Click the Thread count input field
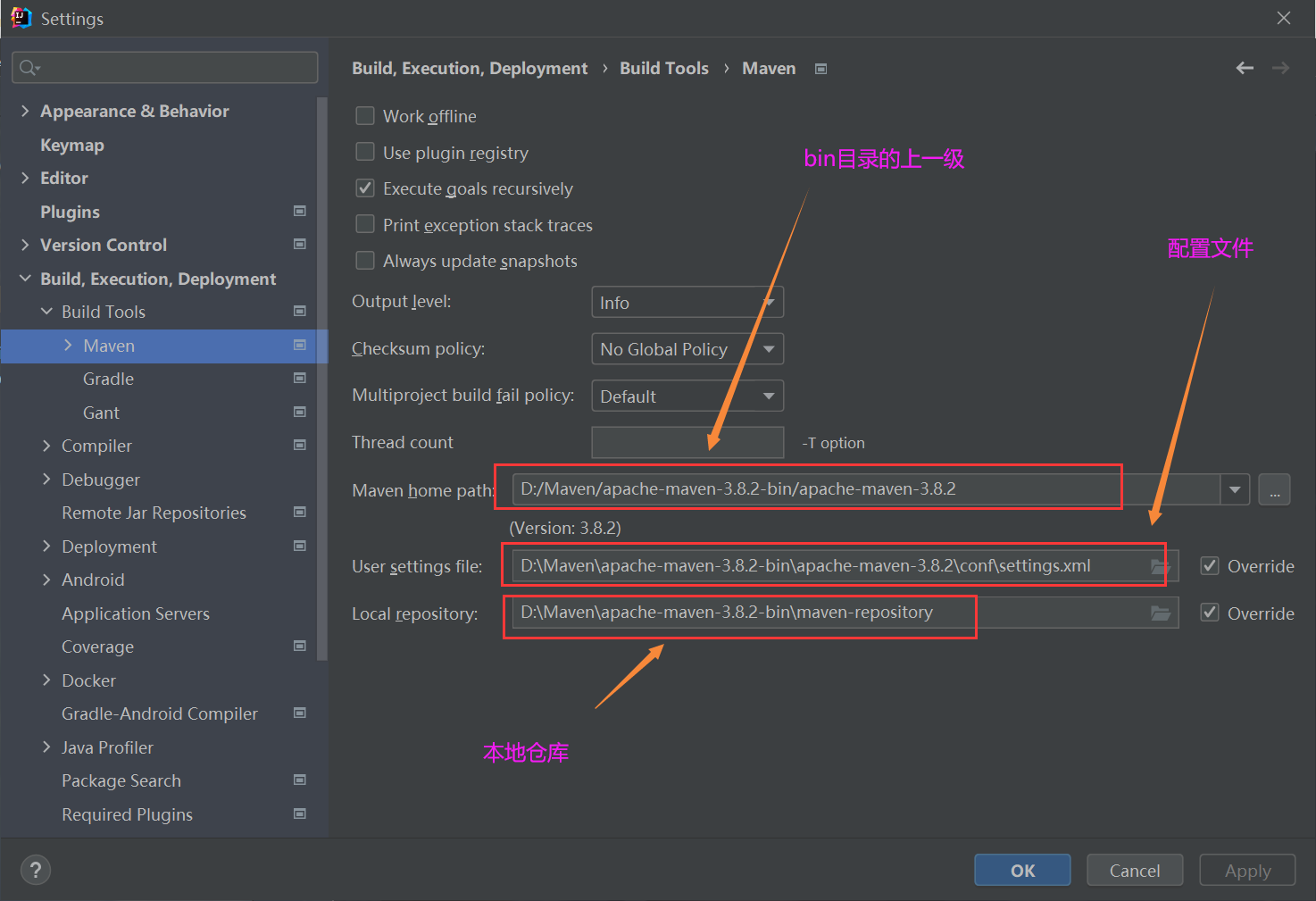1316x901 pixels. [x=687, y=442]
